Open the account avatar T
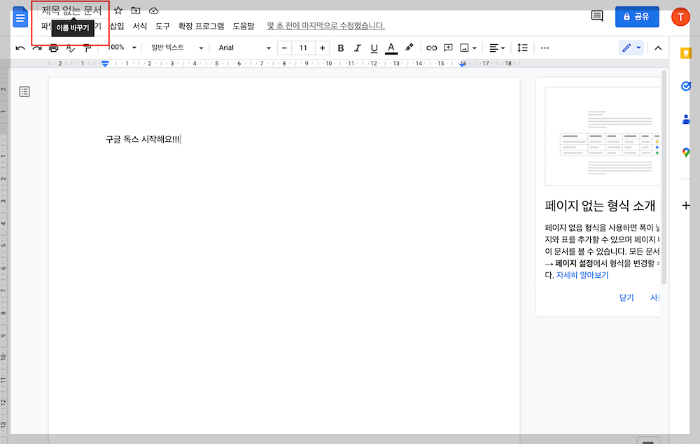The image size is (700, 444). (680, 17)
